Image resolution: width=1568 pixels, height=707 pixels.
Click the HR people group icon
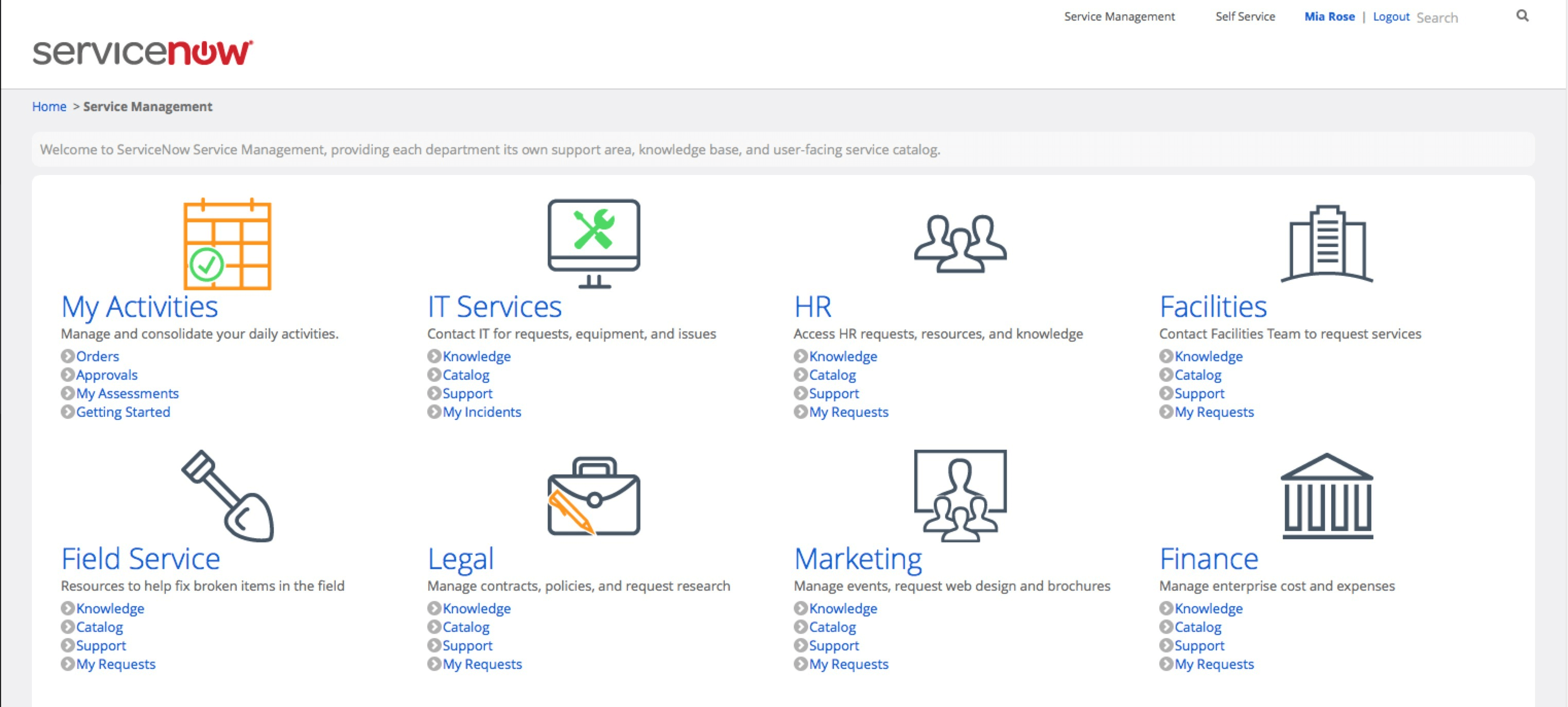point(960,244)
